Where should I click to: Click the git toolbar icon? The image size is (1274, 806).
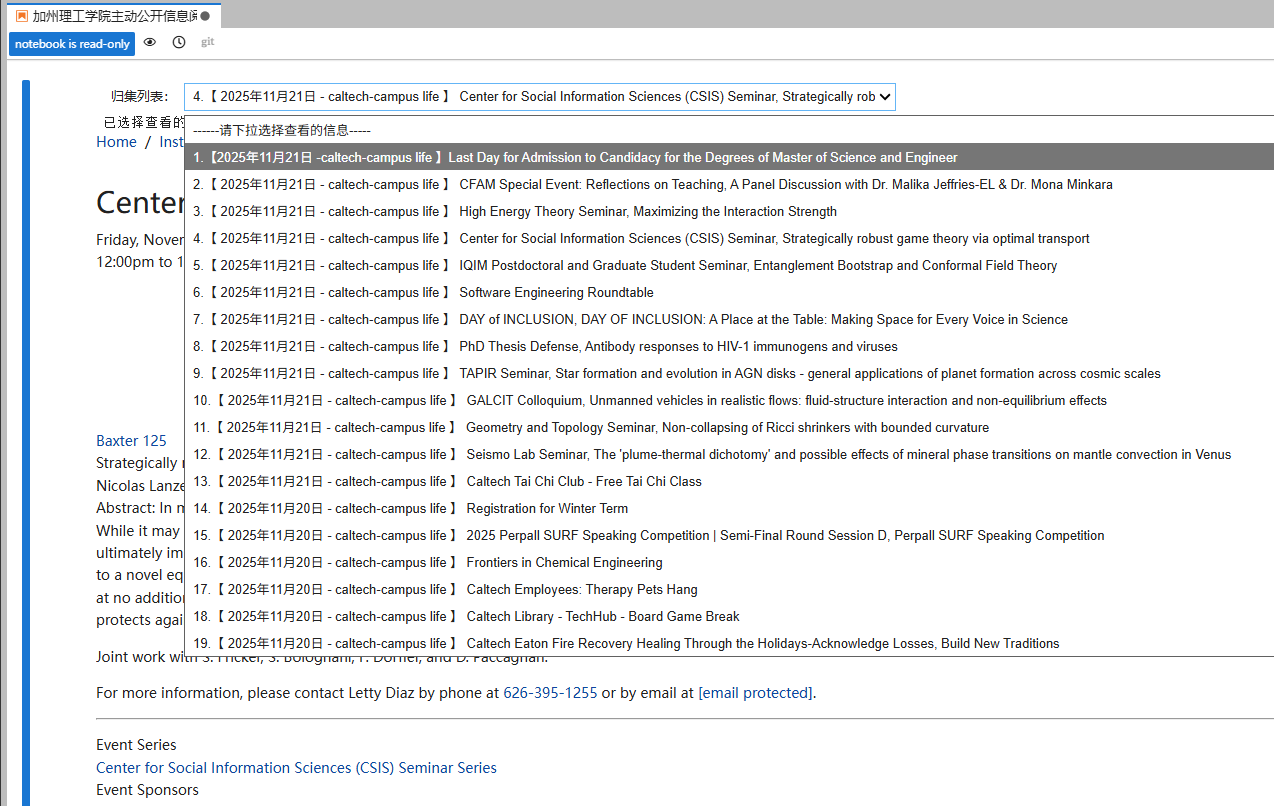click(x=208, y=42)
